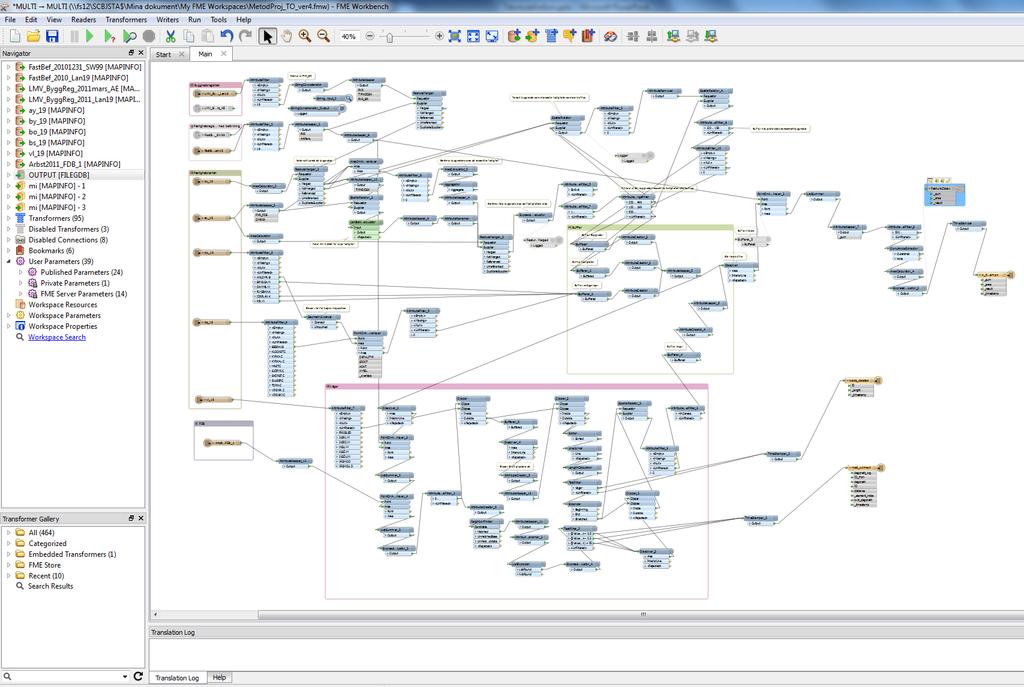The image size is (1024, 687).
Task: Undo the last action with blue arrow
Action: click(x=227, y=36)
